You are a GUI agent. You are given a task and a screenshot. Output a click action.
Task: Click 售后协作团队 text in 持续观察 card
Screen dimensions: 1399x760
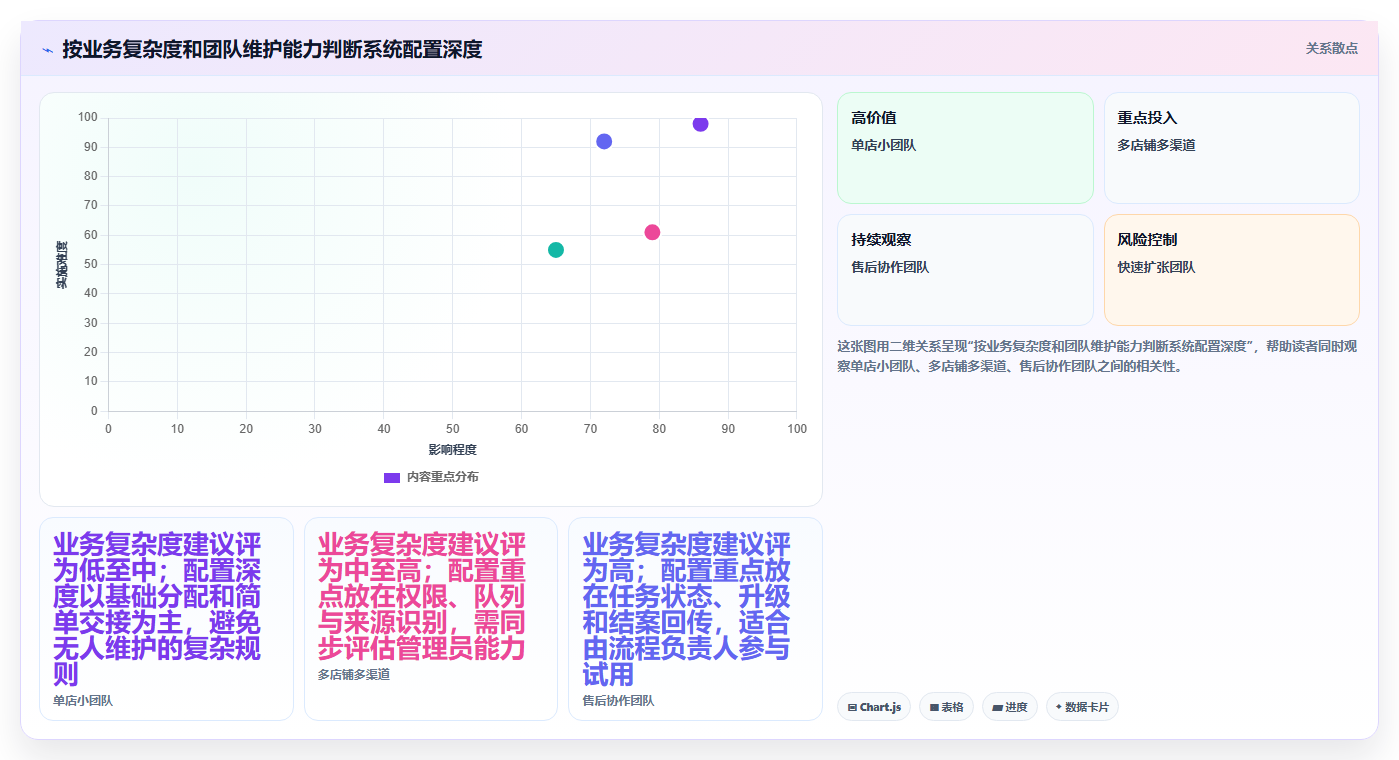click(890, 267)
